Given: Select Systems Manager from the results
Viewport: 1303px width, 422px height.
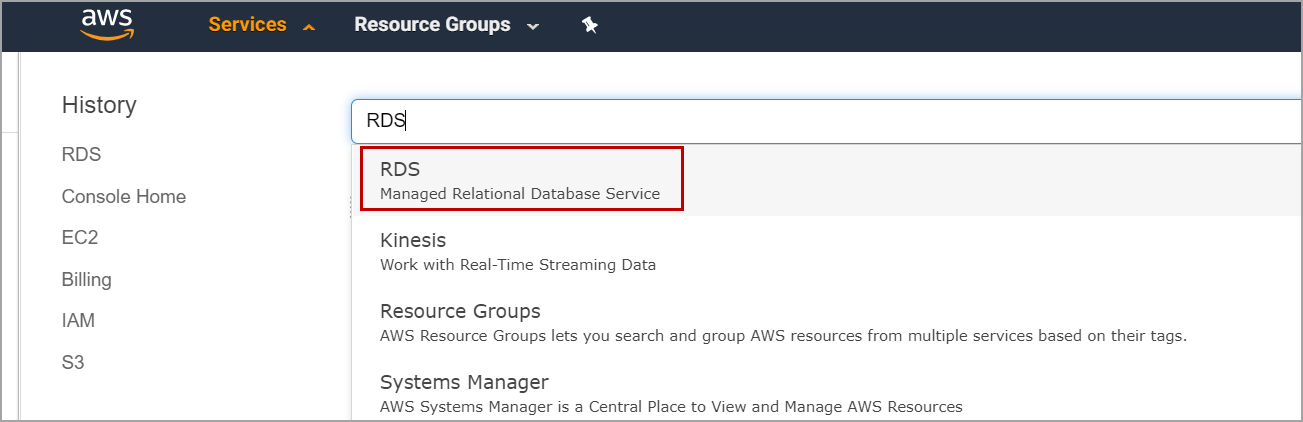Looking at the screenshot, I should [x=464, y=382].
